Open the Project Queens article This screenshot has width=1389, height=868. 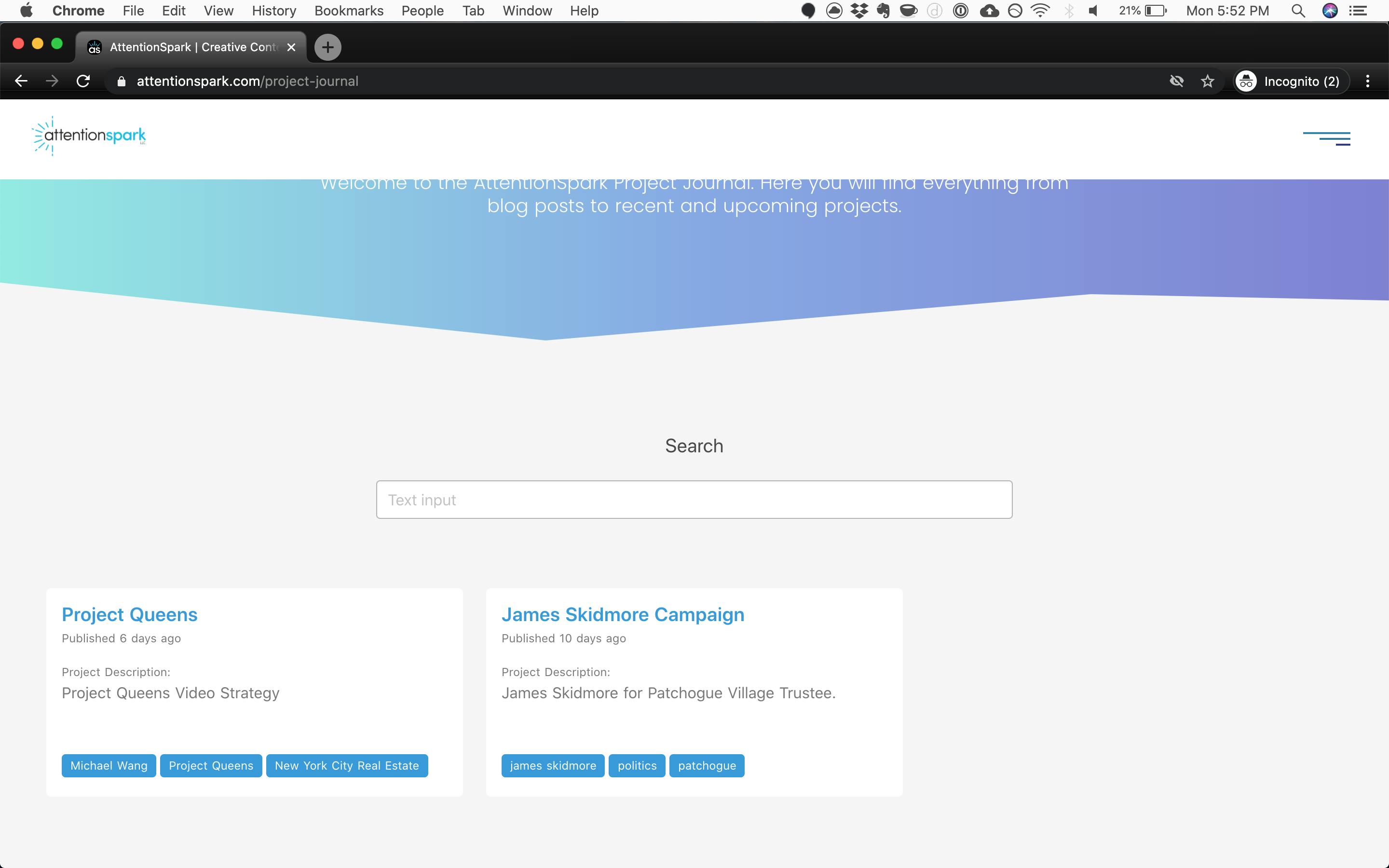point(130,614)
